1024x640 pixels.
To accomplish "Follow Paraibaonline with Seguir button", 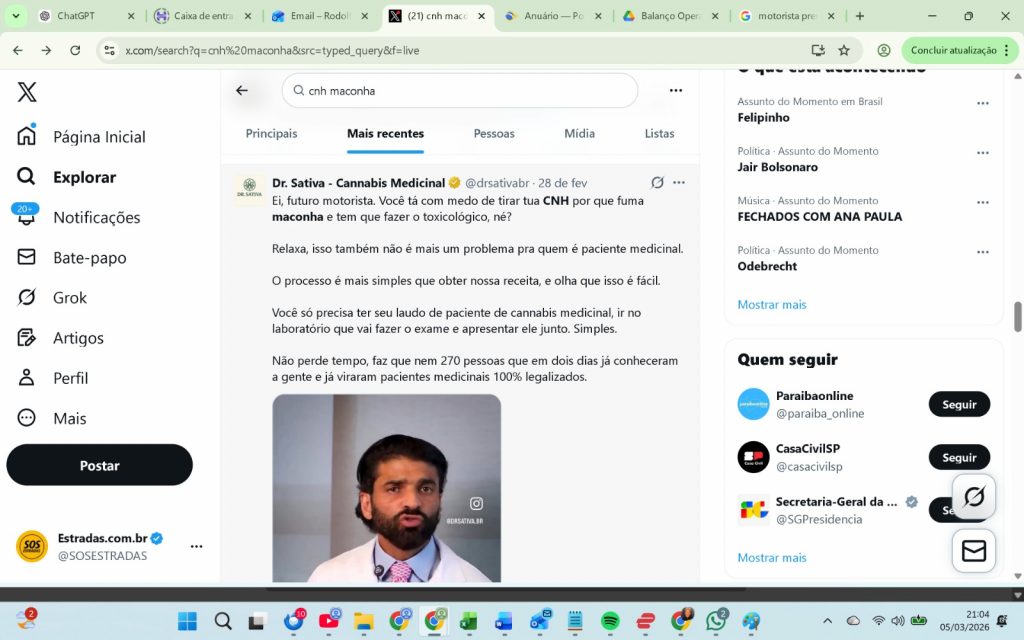I will [x=959, y=404].
